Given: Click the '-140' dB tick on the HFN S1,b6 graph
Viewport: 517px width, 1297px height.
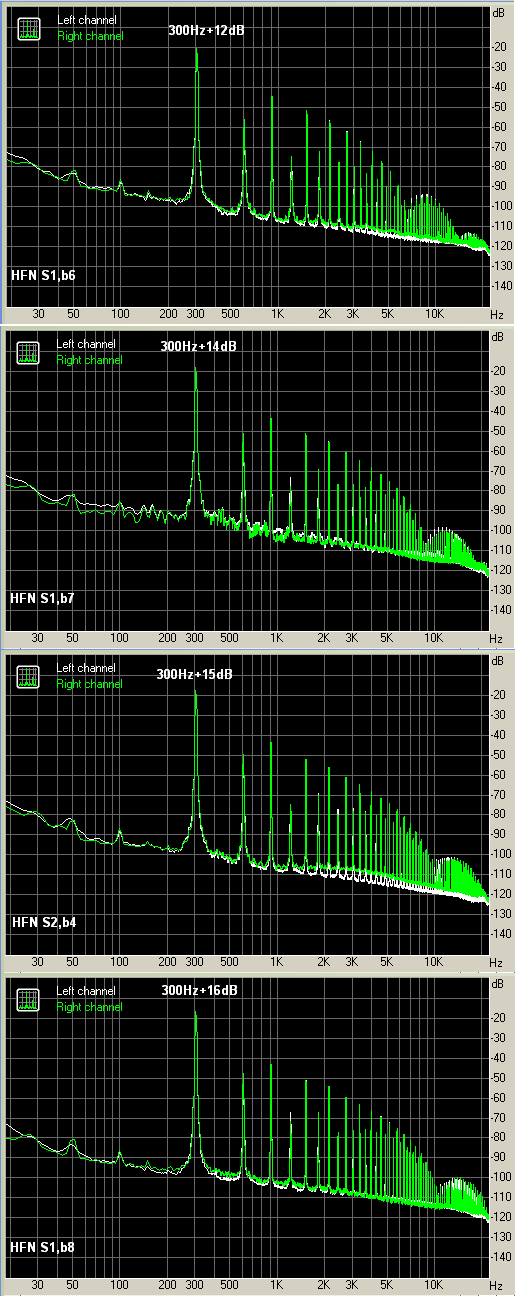Looking at the screenshot, I should 500,286.
